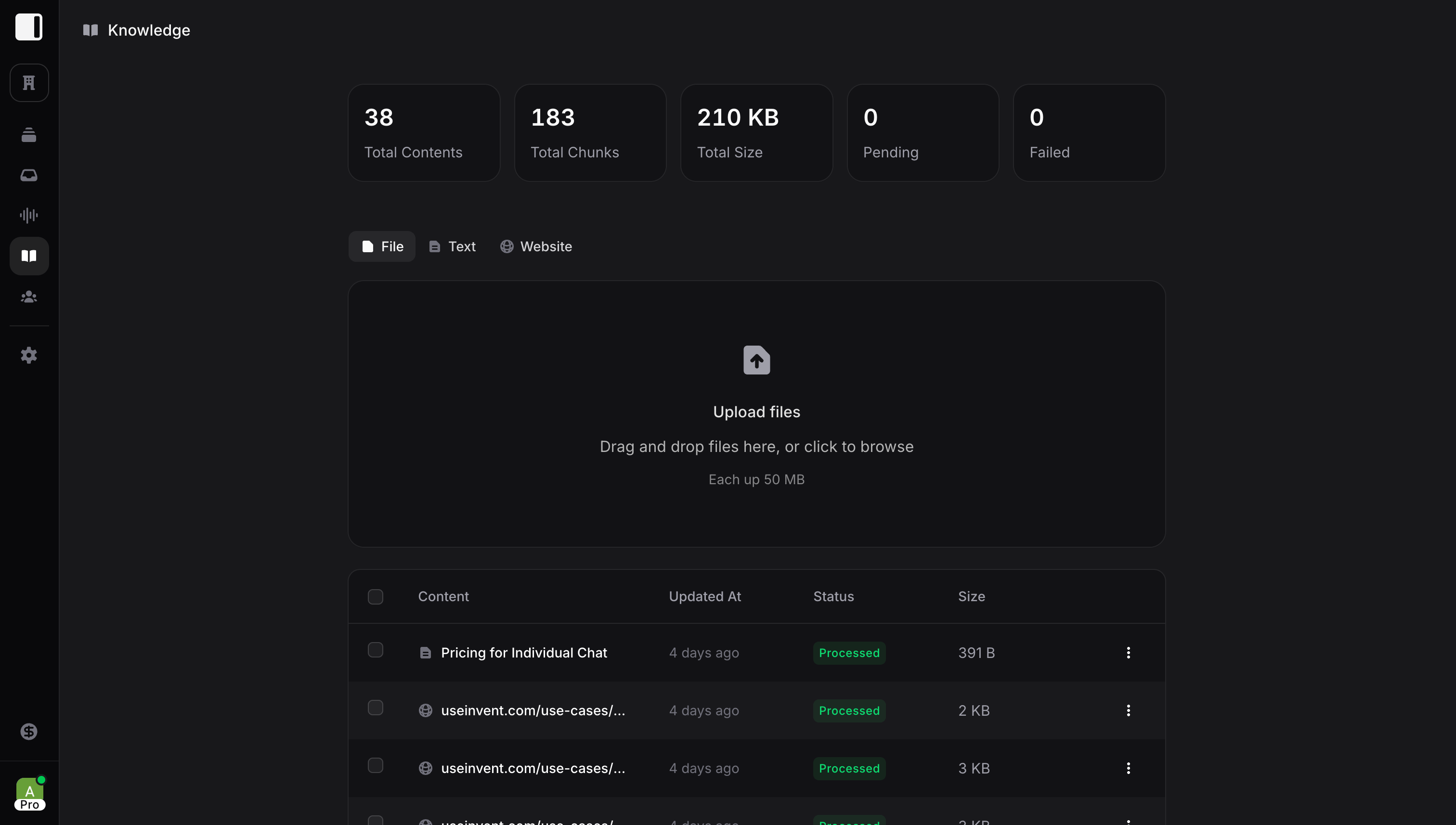Switch to the Text tab
Image resolution: width=1456 pixels, height=825 pixels.
click(452, 246)
